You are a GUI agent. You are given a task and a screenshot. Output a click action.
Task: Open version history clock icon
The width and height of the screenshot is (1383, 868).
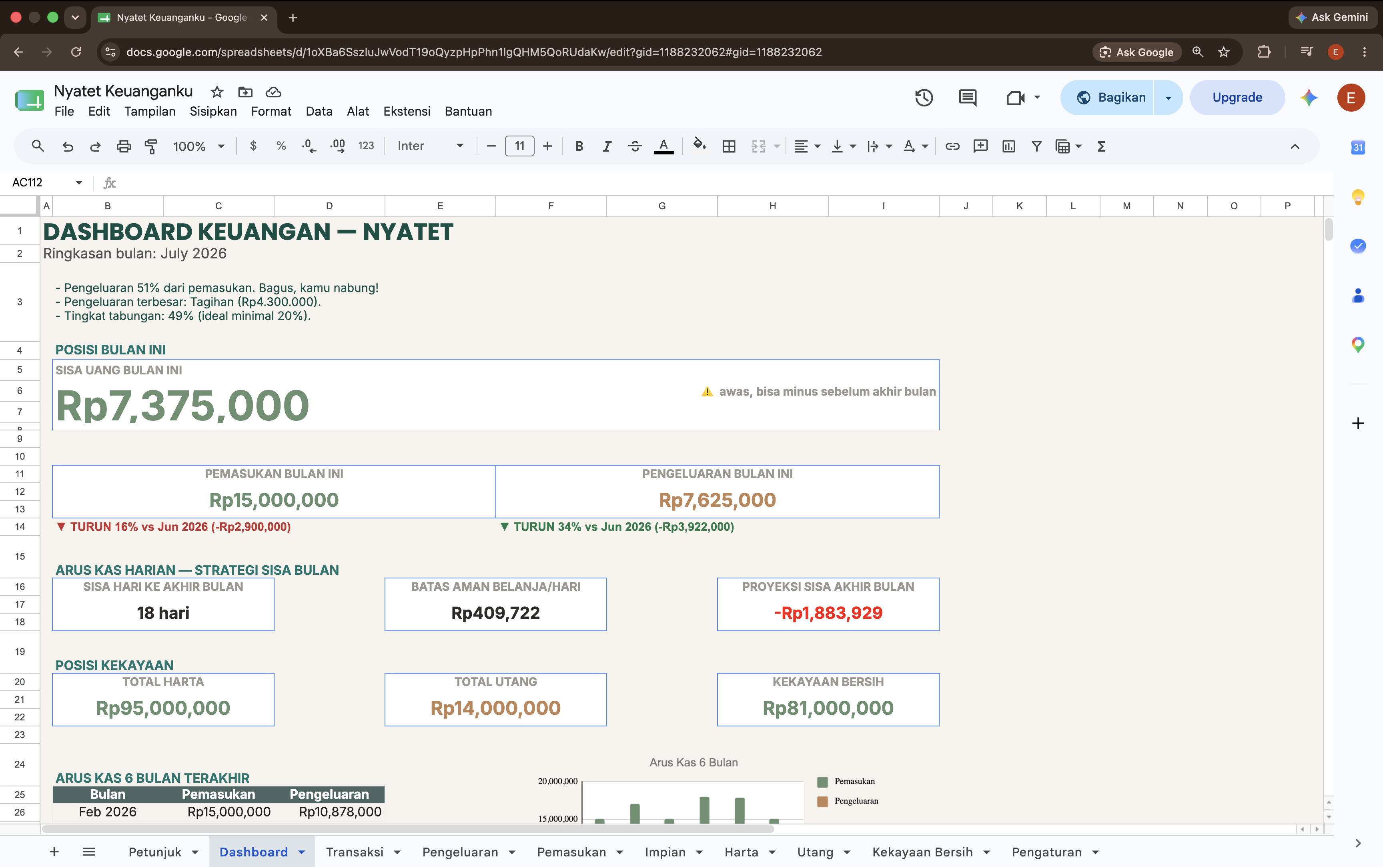[x=924, y=98]
